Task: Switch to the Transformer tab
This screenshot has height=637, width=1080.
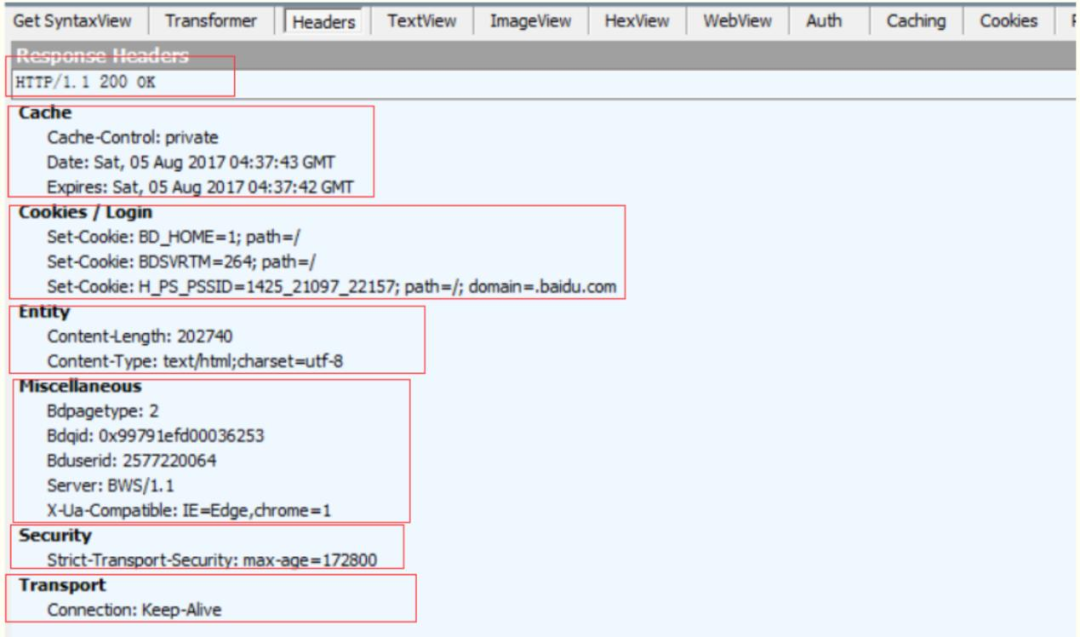Action: [x=211, y=21]
